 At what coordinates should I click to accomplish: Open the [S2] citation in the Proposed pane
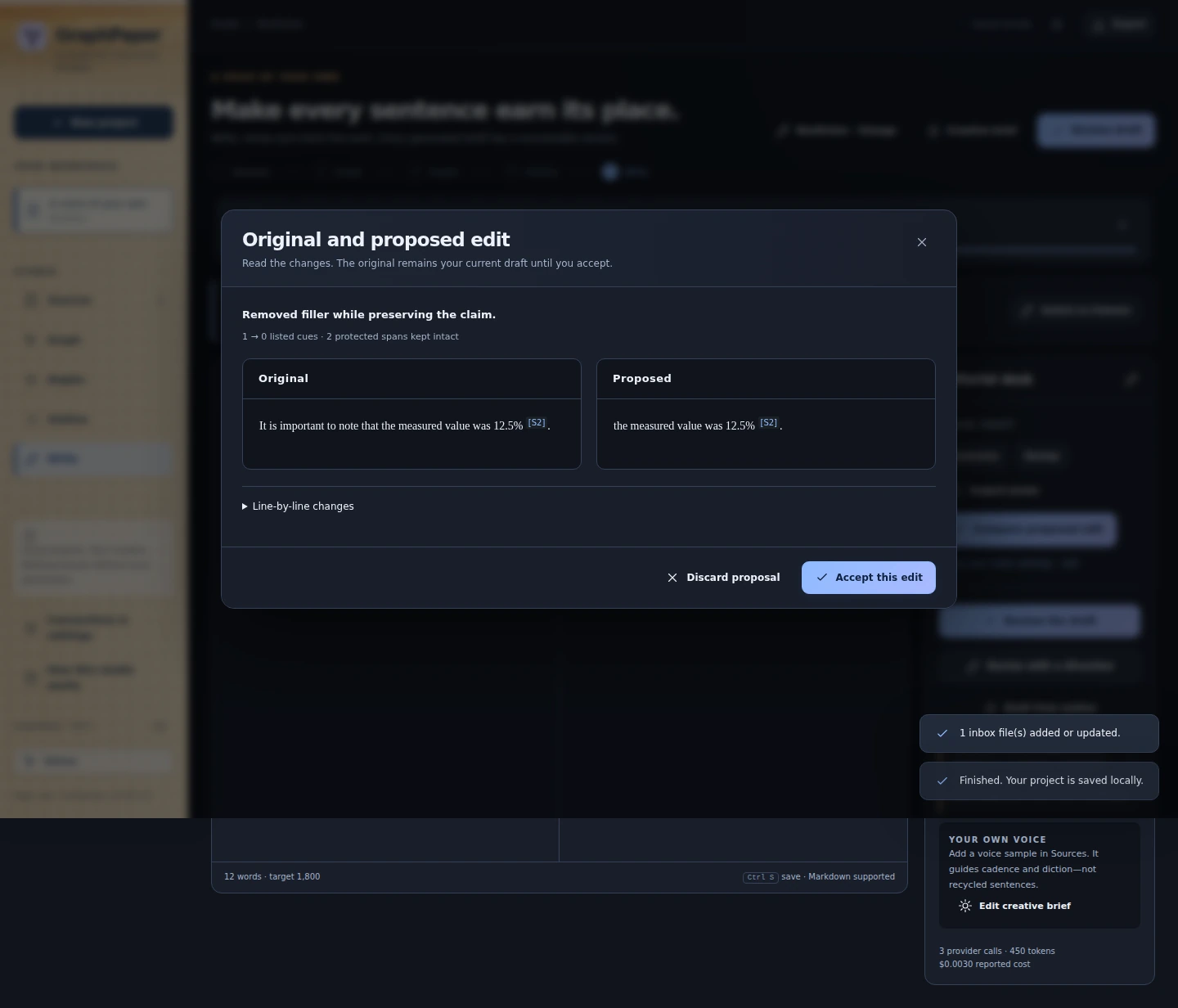pyautogui.click(x=769, y=423)
